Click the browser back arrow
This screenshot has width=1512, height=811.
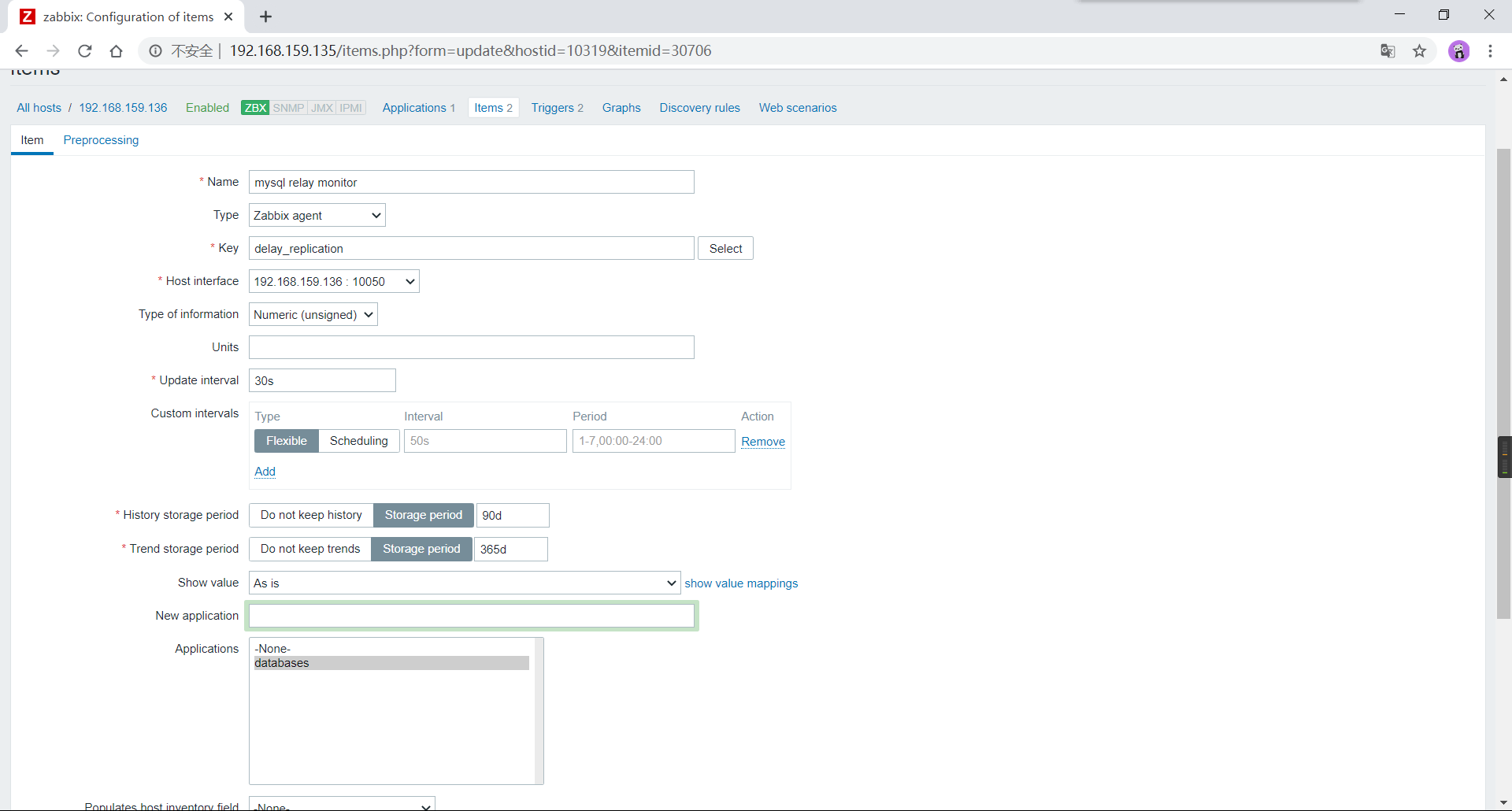click(21, 51)
